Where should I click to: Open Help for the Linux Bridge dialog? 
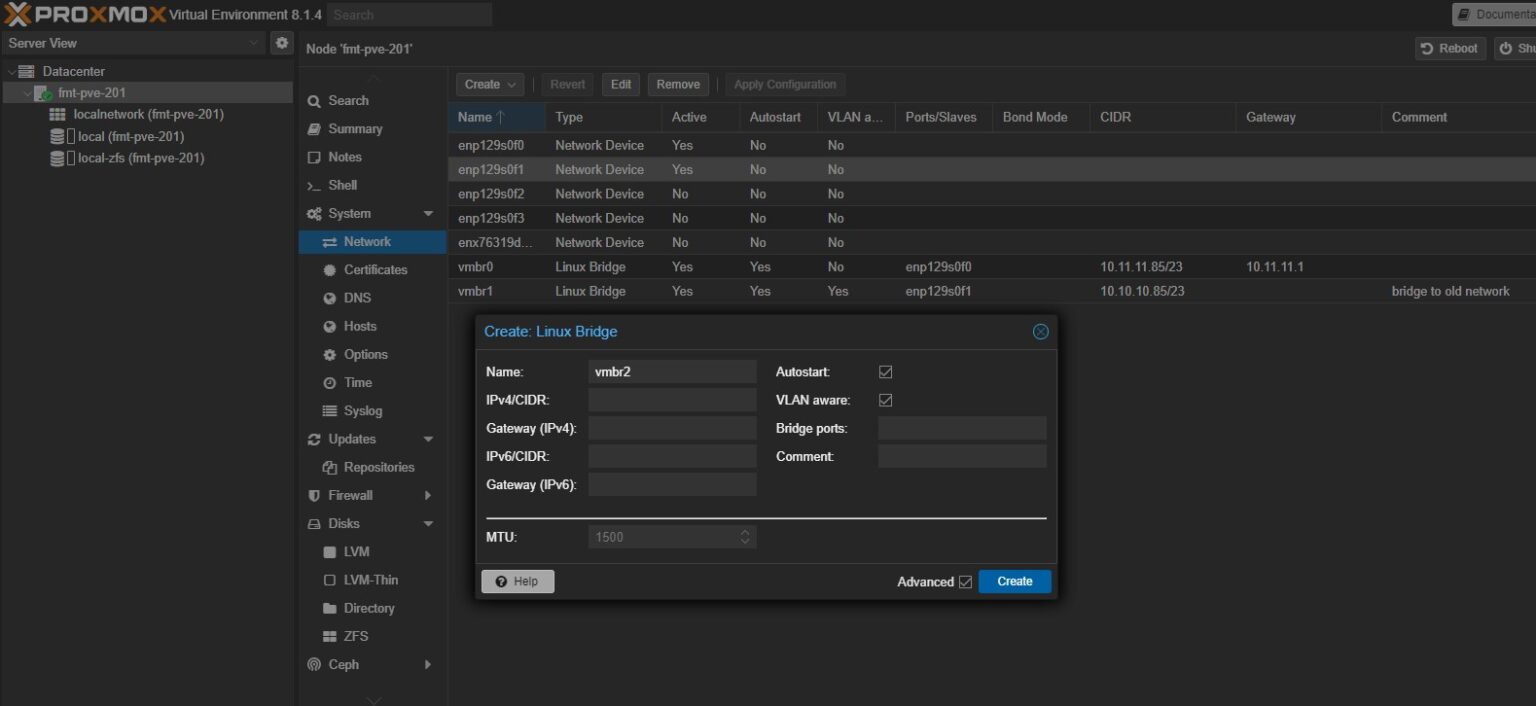point(517,581)
